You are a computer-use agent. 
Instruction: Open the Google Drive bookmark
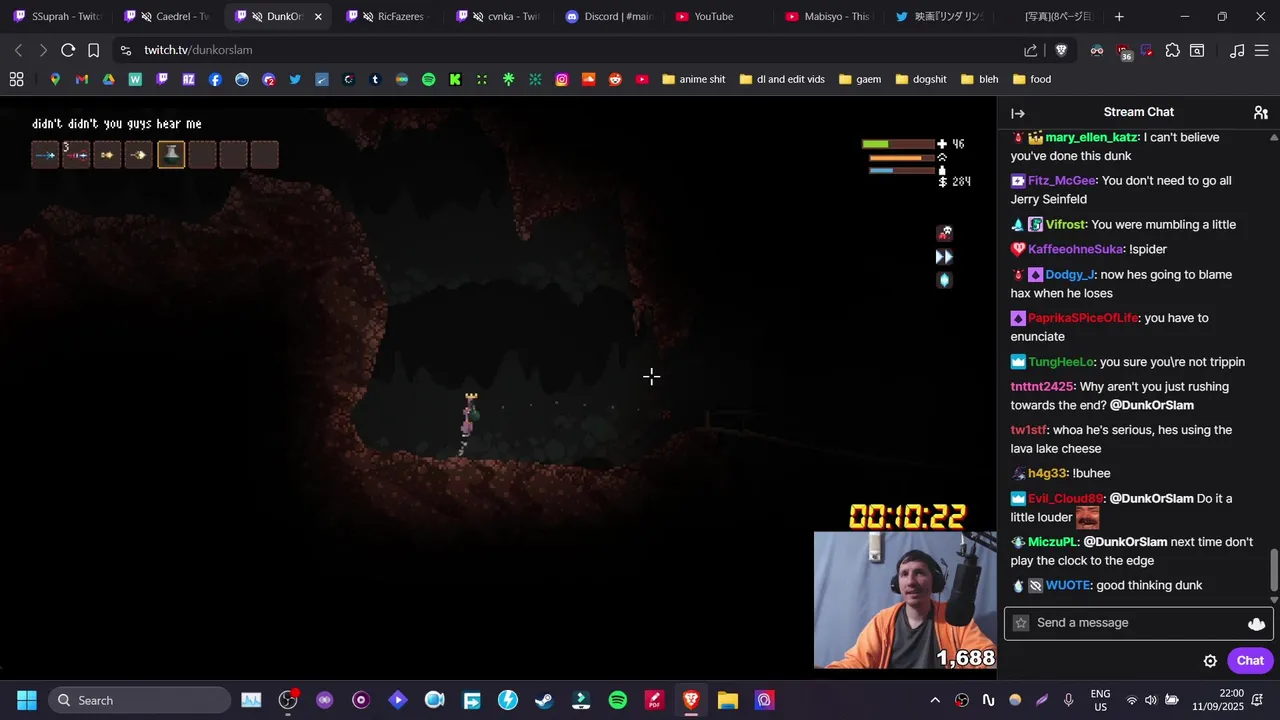click(x=108, y=79)
